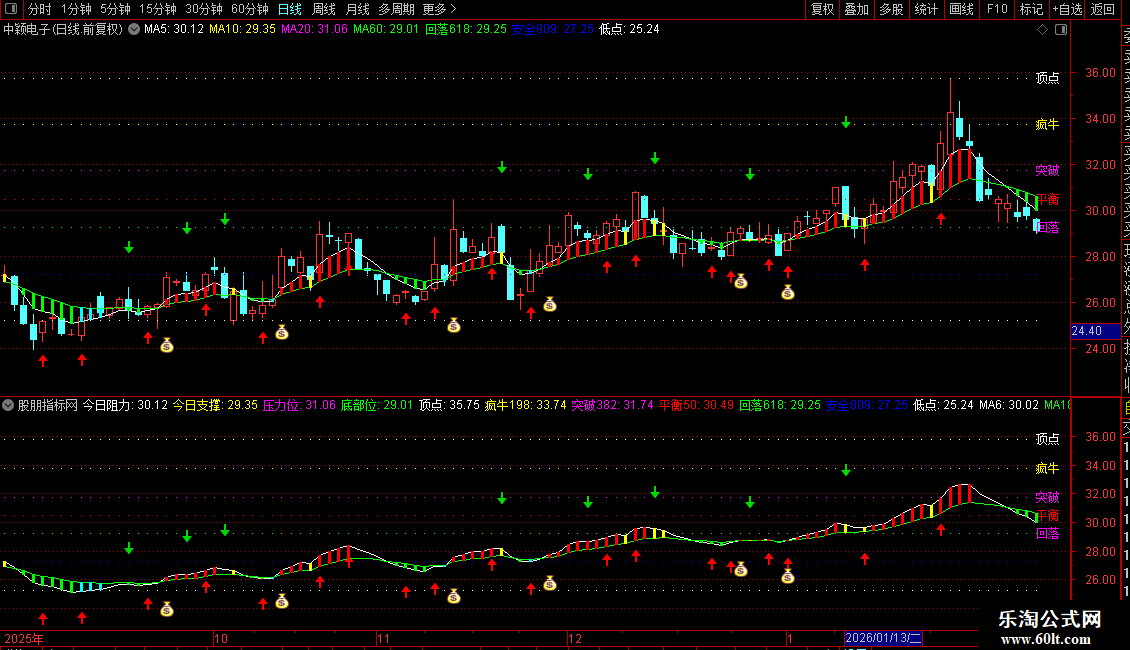This screenshot has height=650, width=1130.
Task: Click the 平衡 level label in main chart
Action: 1048,199
